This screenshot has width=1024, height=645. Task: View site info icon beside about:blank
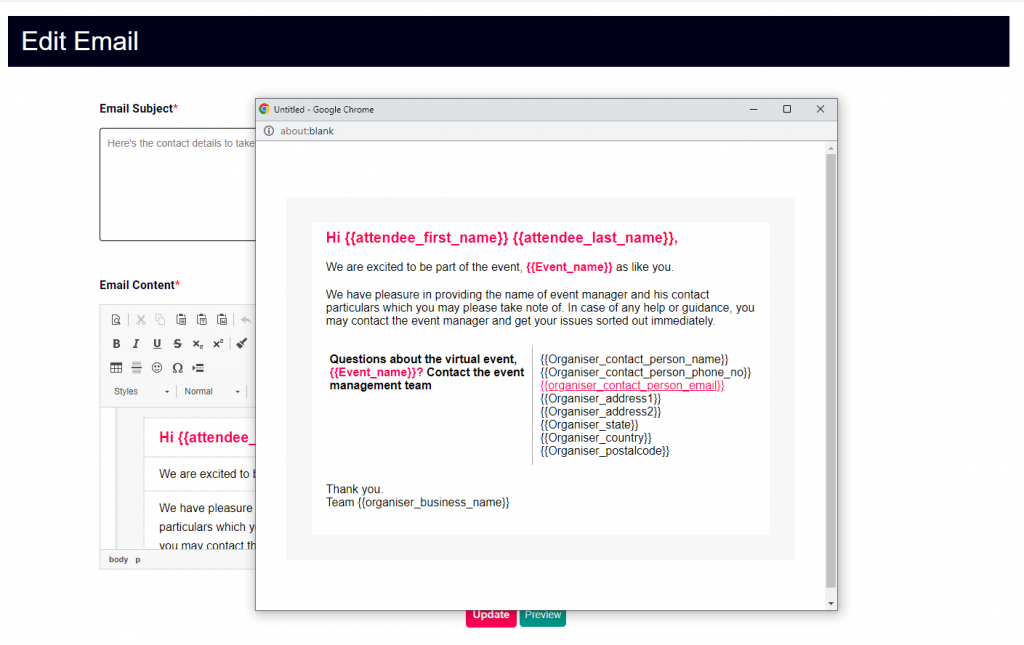pos(268,131)
